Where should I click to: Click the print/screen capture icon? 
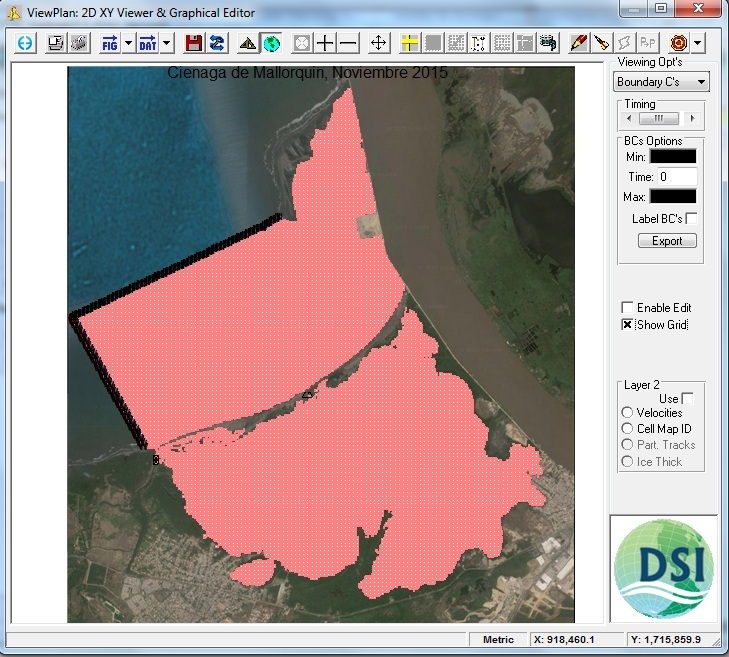coord(56,43)
